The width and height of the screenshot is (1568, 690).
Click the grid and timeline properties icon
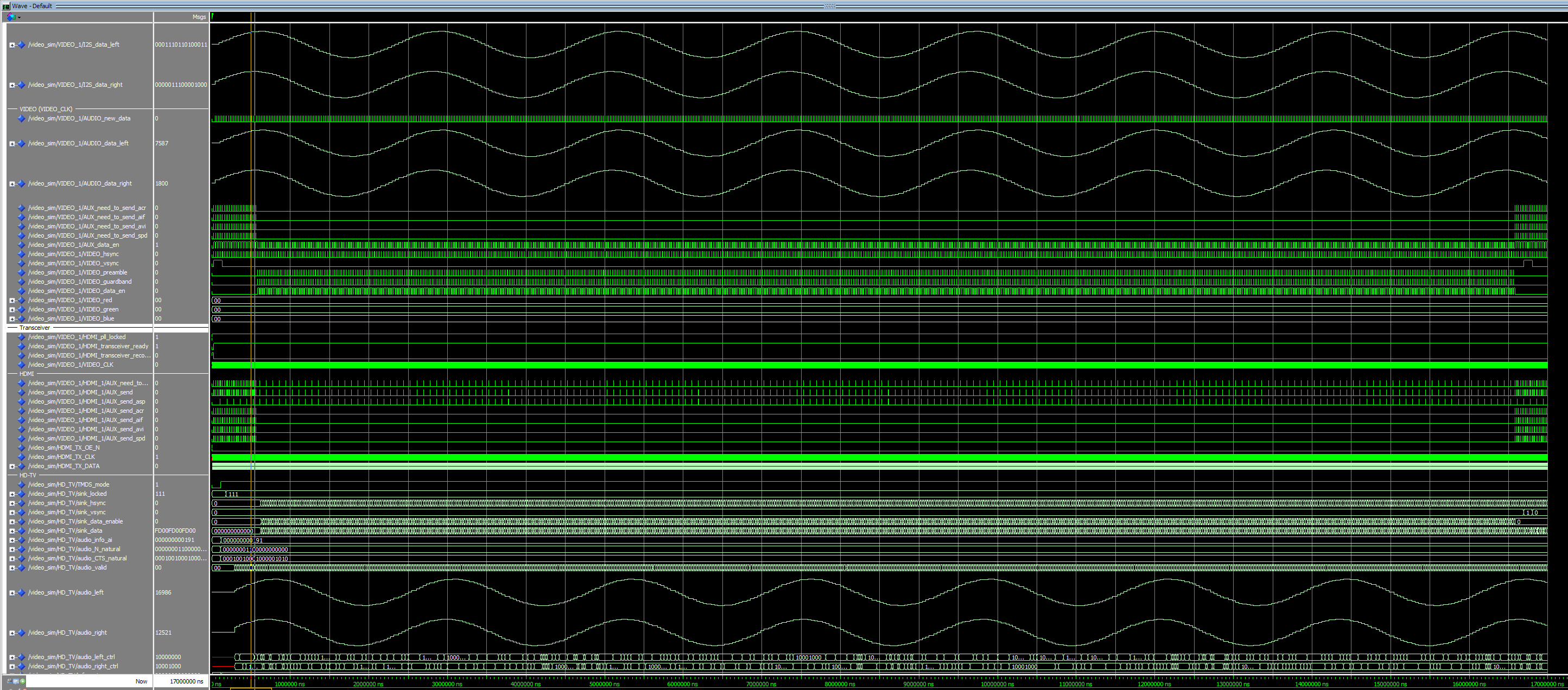(x=16, y=681)
